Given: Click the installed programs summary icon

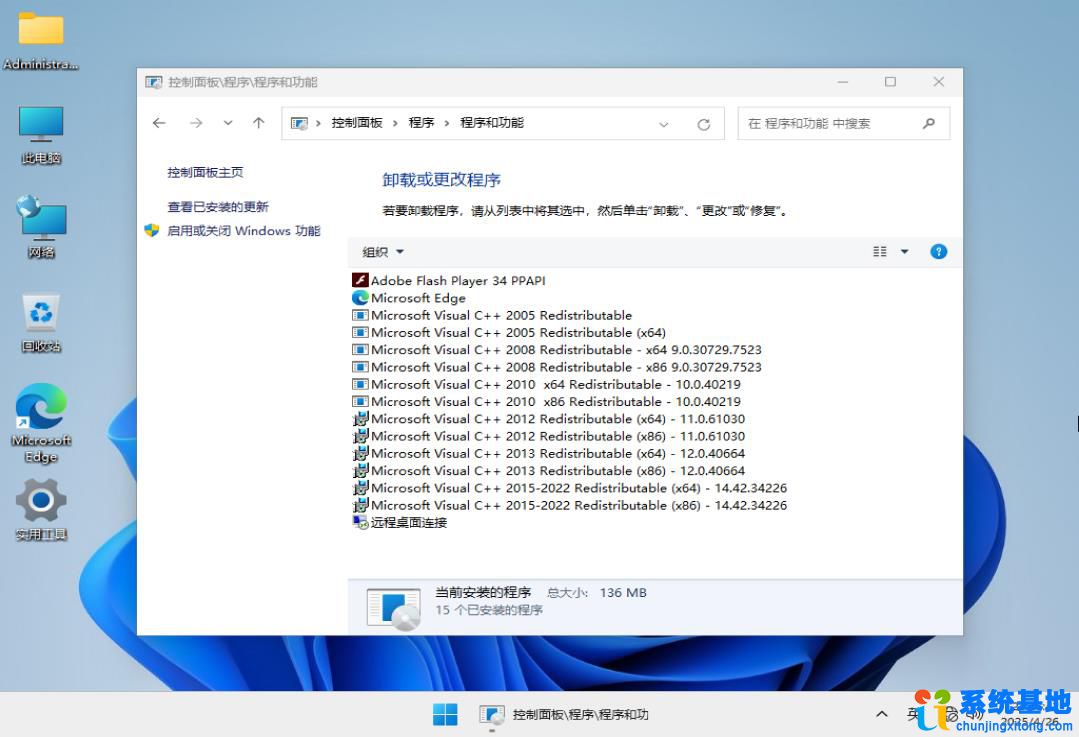Looking at the screenshot, I should point(394,608).
